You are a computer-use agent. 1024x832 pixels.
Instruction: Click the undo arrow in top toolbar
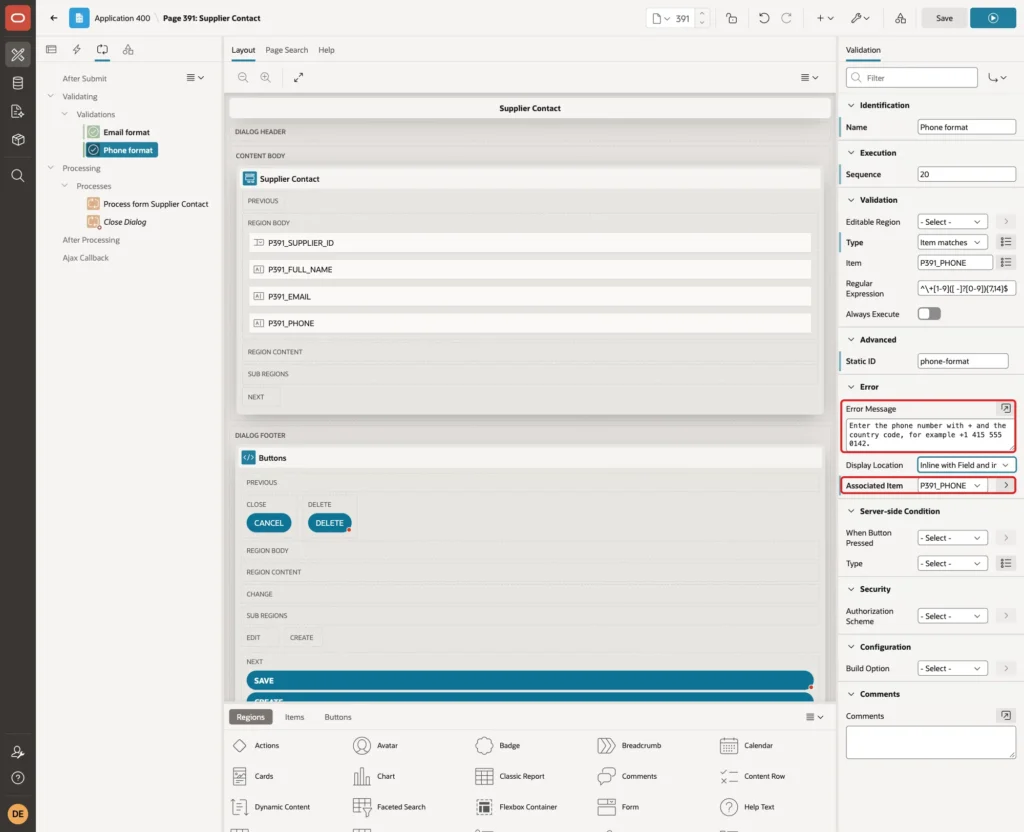[763, 18]
